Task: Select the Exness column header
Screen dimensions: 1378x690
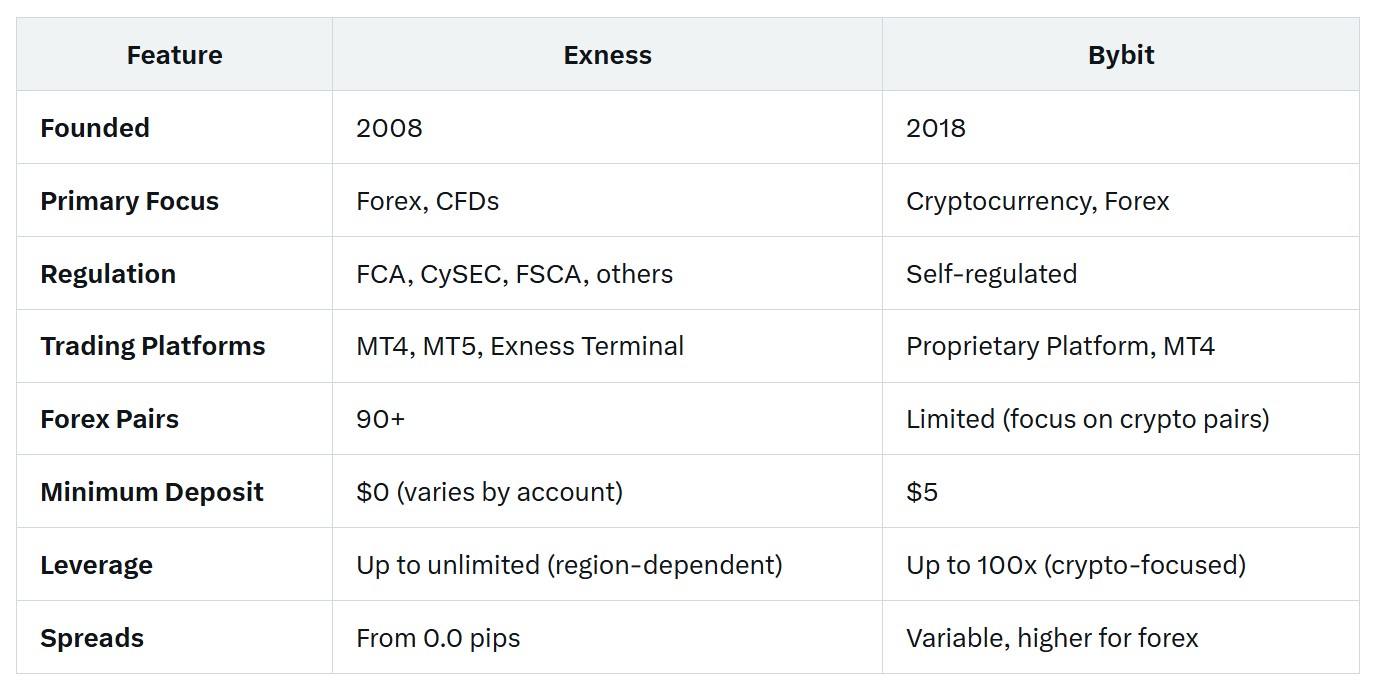Action: tap(607, 55)
